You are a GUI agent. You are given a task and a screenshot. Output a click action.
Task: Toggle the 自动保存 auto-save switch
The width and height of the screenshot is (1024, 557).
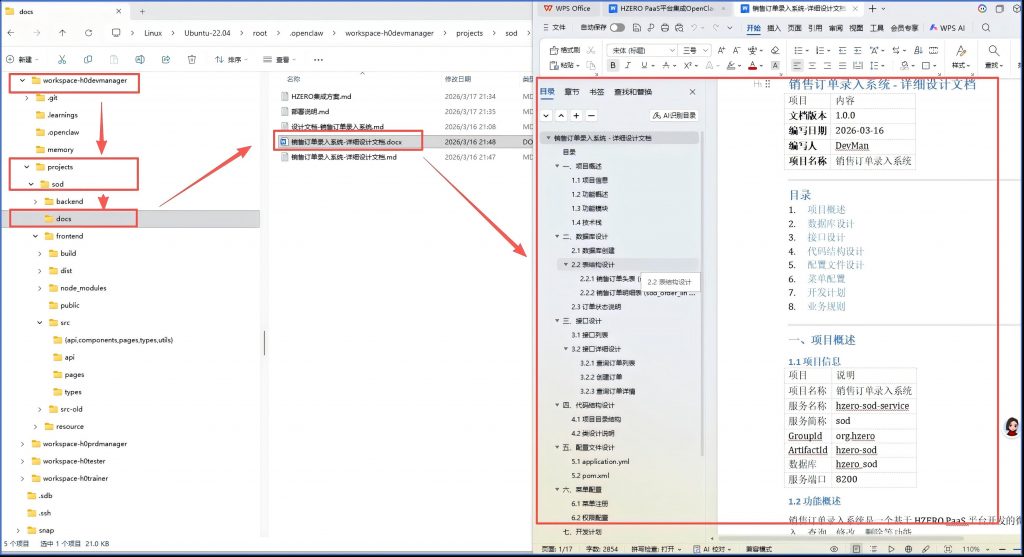(617, 28)
